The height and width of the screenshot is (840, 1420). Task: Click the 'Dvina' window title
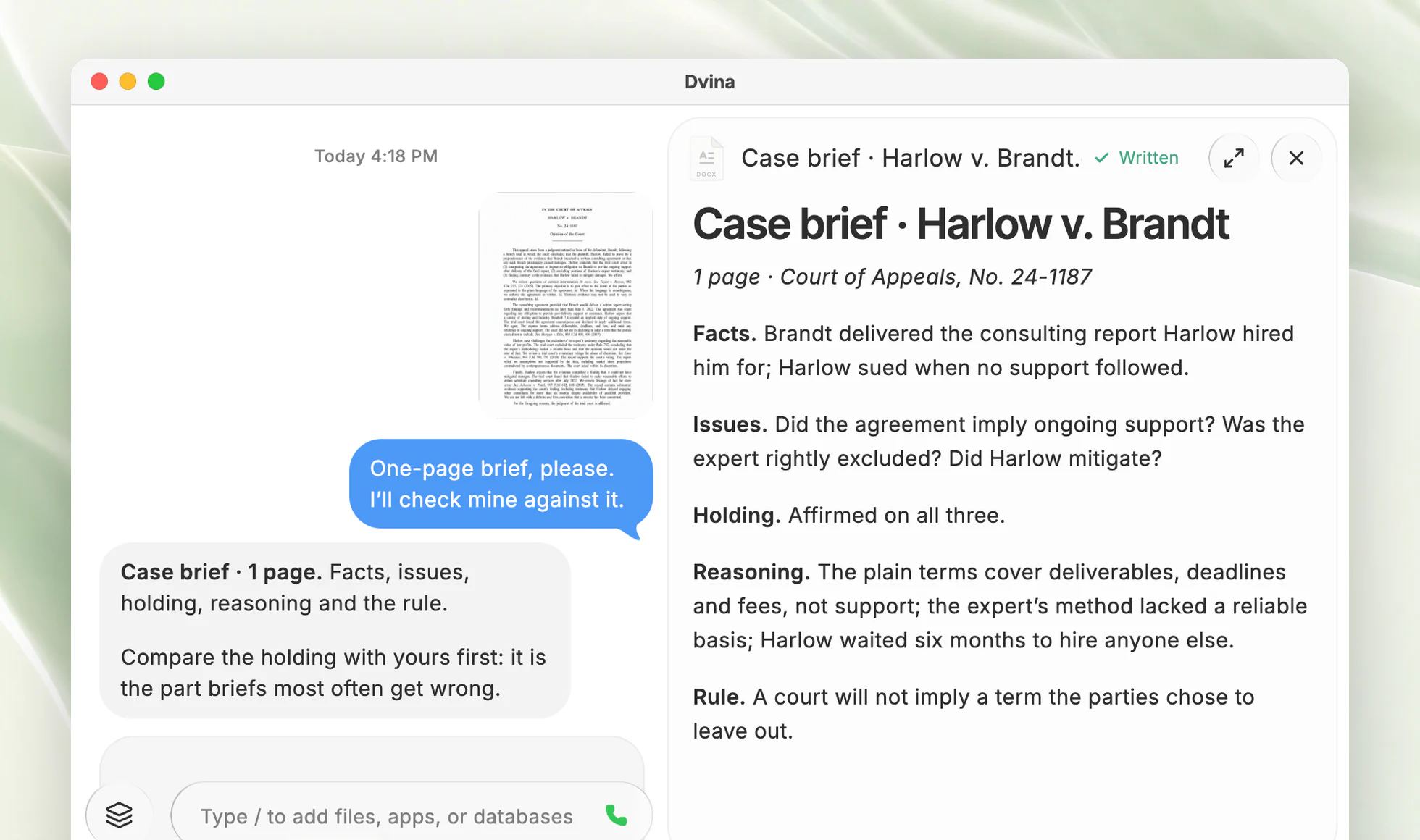[x=709, y=82]
